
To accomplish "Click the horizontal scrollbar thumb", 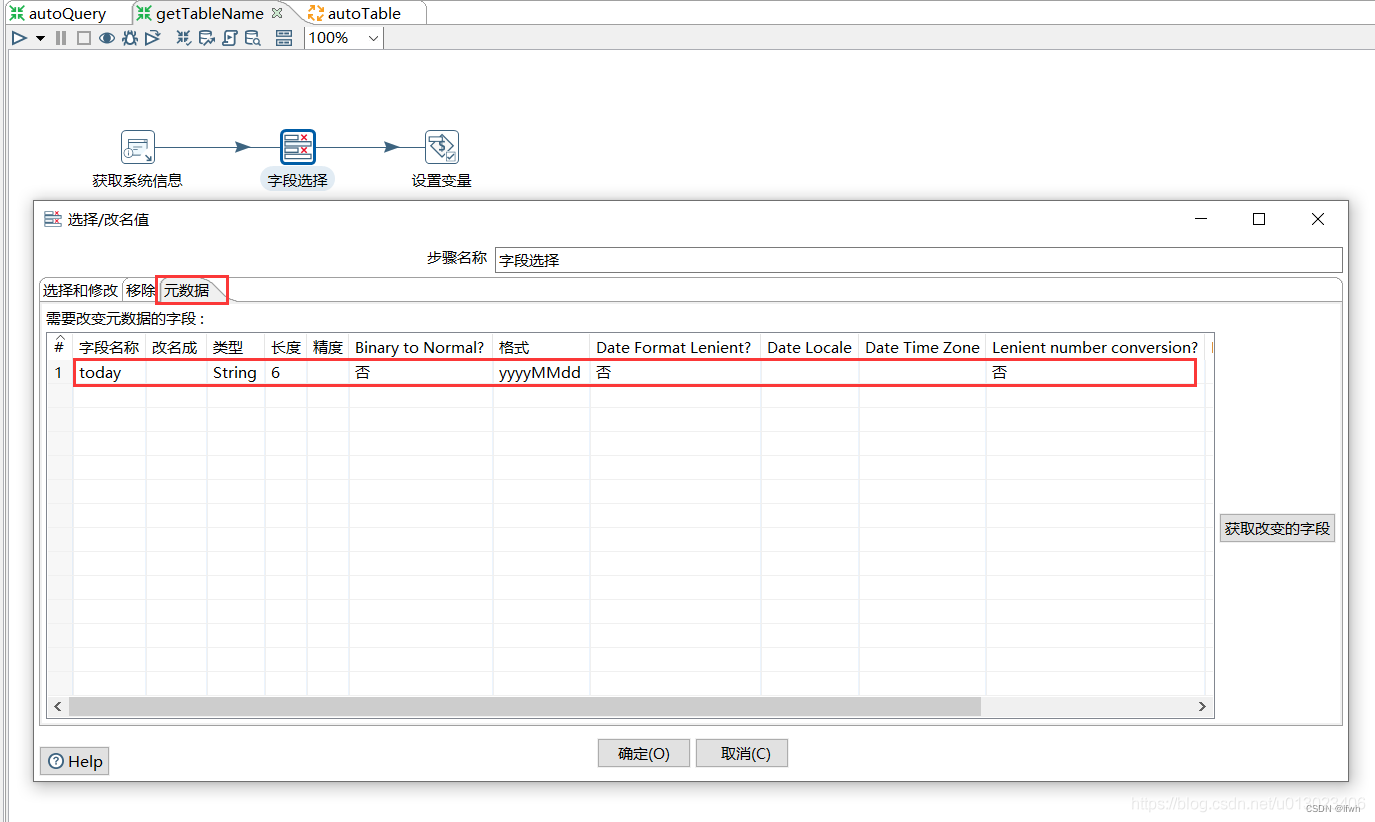I will (525, 707).
